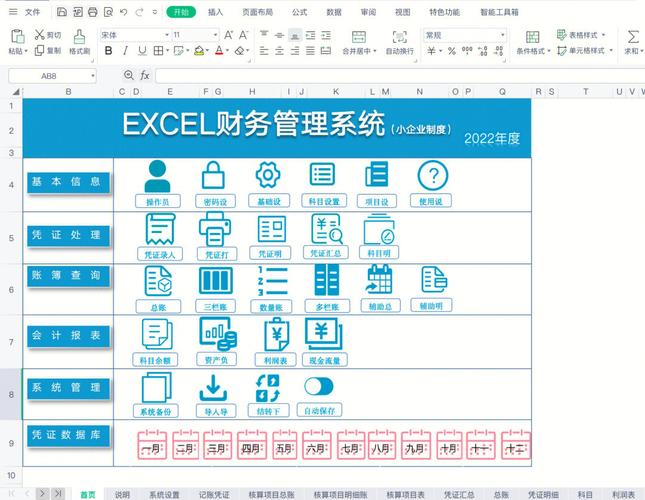
Task: Open the 使用说明 question mark icon
Action: coord(433,176)
